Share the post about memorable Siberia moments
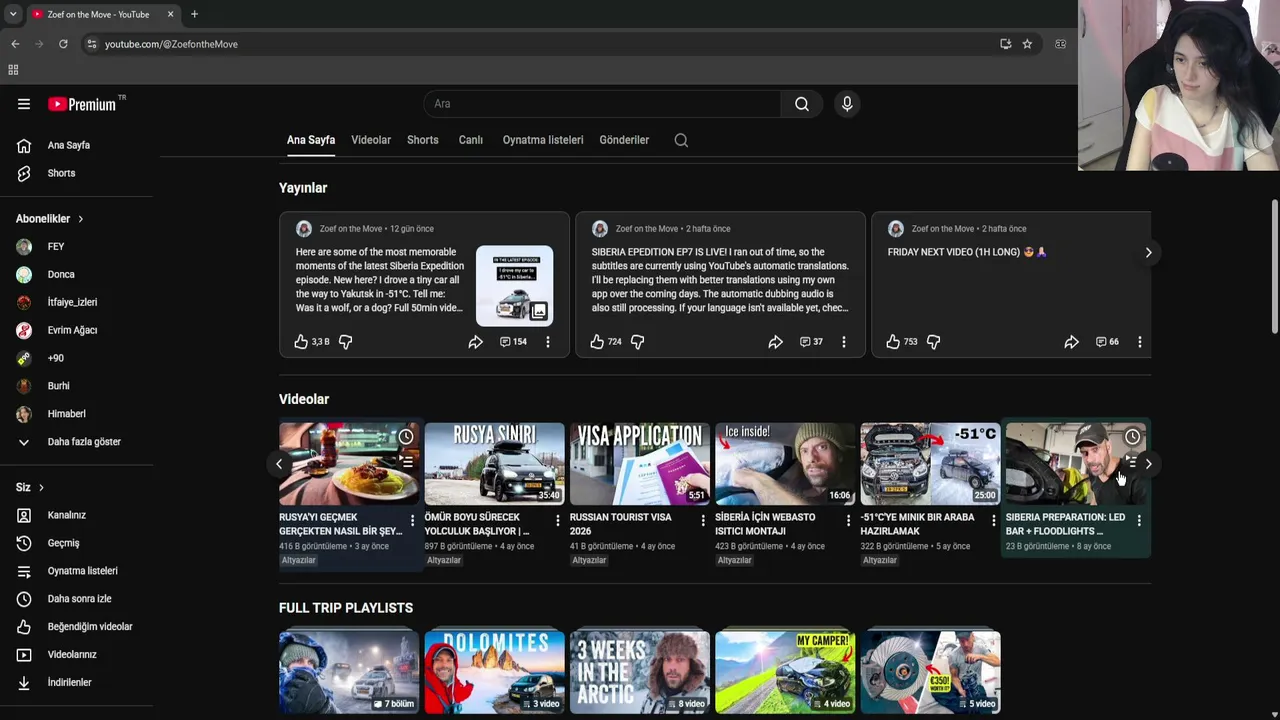This screenshot has width=1280, height=720. tap(476, 342)
